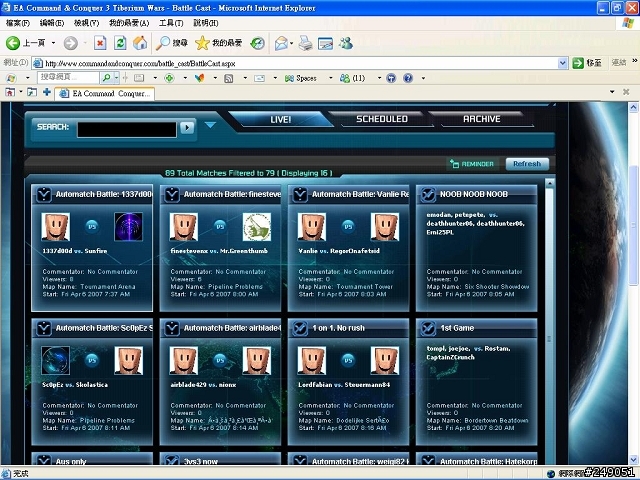Click 1337d00d match badge icon
The width and height of the screenshot is (640, 480).
[x=44, y=195]
